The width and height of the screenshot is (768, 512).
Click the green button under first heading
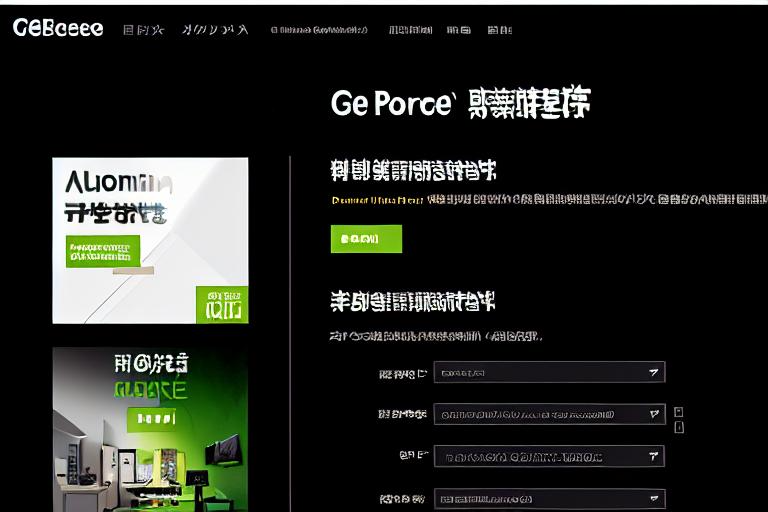click(366, 239)
